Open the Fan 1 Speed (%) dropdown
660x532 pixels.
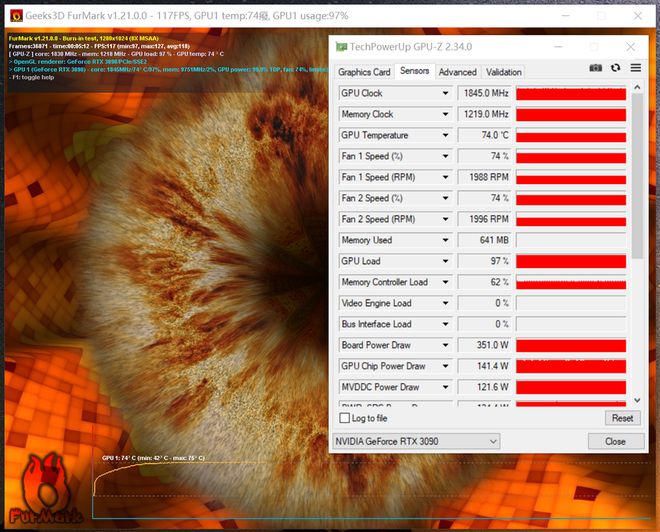coord(445,156)
